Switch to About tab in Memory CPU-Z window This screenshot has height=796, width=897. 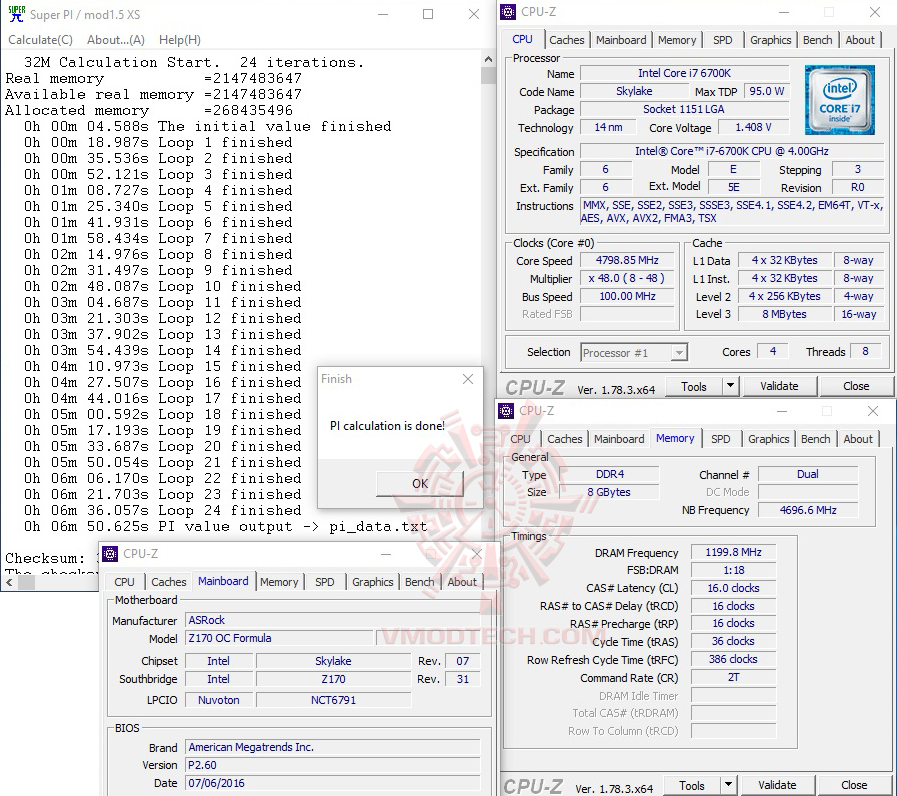pos(858,439)
